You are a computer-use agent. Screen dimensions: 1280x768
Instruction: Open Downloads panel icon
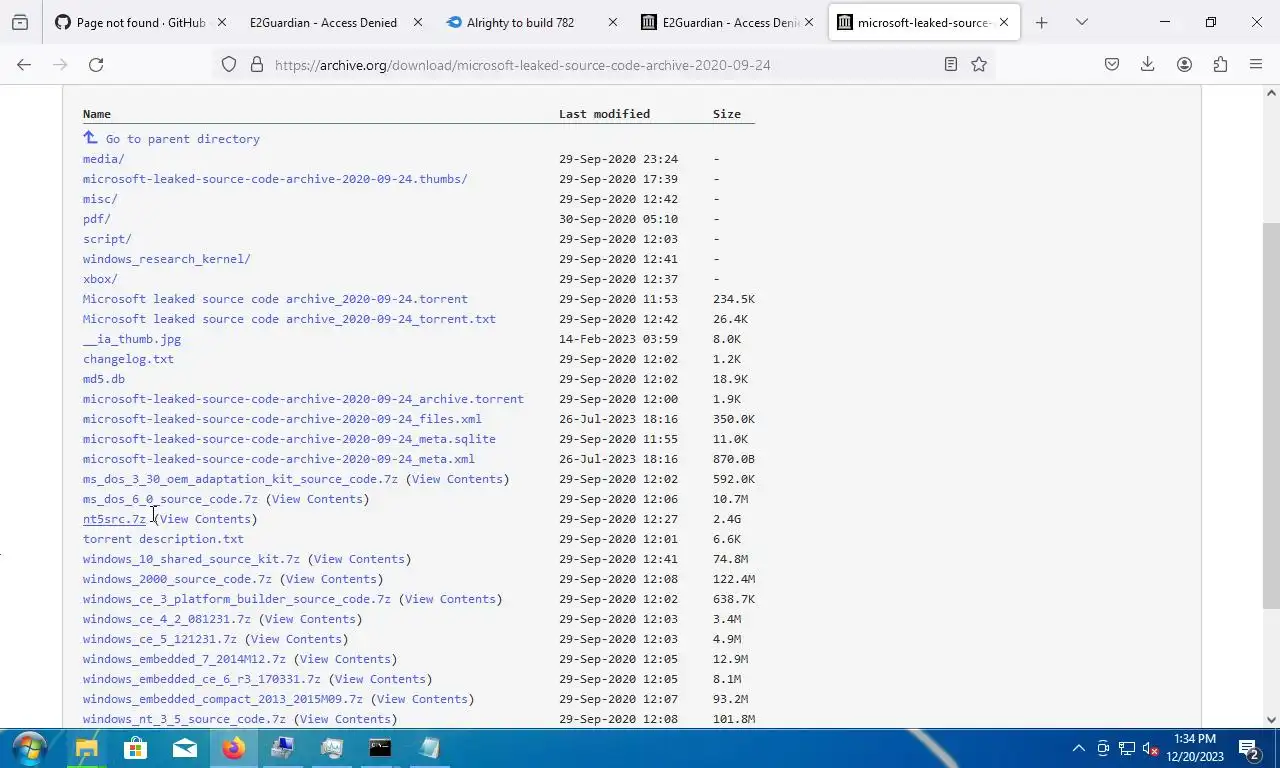pos(1148,64)
